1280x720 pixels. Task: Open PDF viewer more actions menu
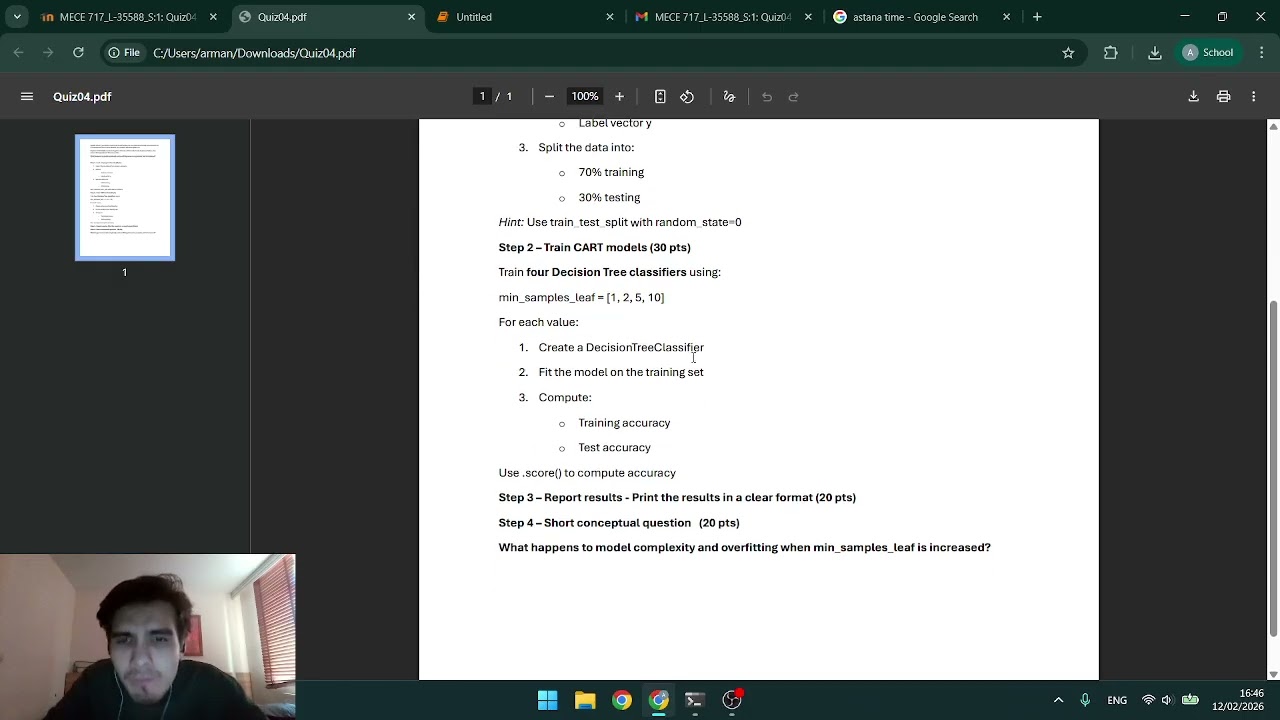click(x=1253, y=97)
